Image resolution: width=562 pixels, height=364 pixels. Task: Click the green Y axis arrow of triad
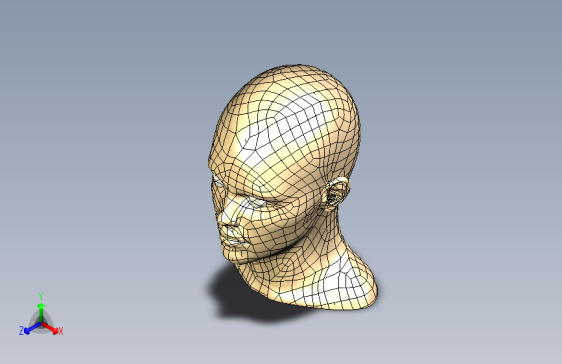(x=41, y=312)
